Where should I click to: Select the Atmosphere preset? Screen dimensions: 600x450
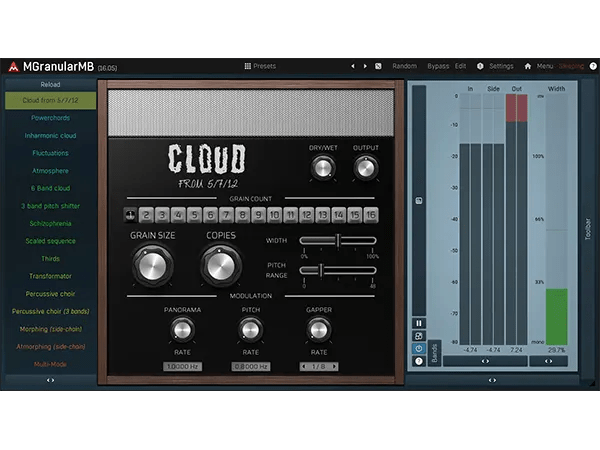click(51, 171)
